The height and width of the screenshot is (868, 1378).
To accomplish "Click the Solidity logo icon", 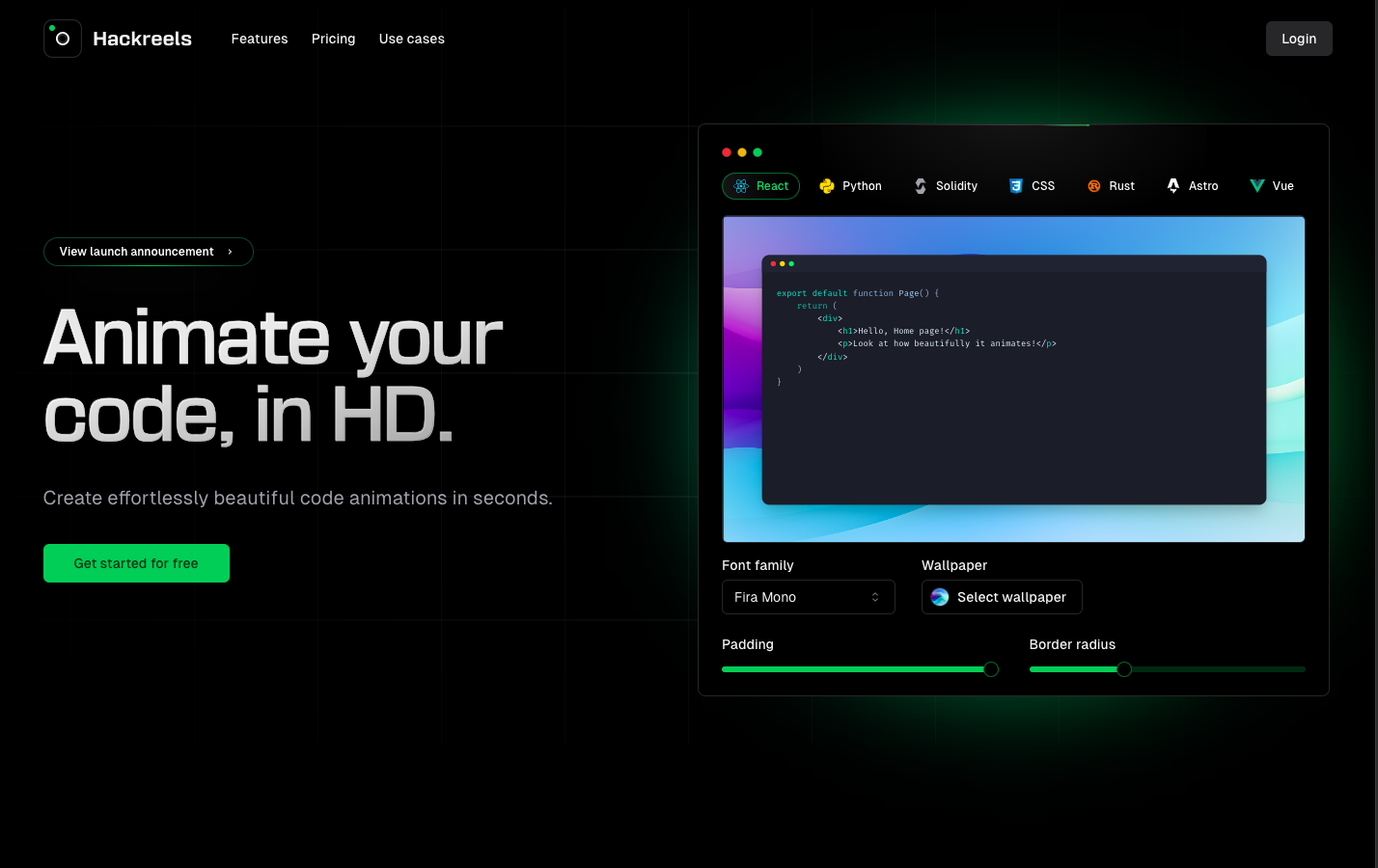I will tap(921, 186).
